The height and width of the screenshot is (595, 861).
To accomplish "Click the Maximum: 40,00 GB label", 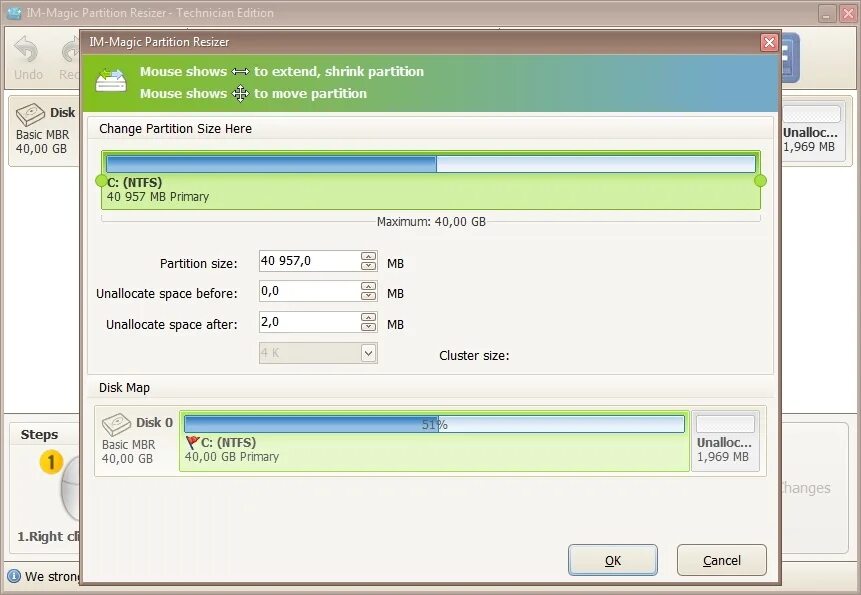I will pos(431,222).
